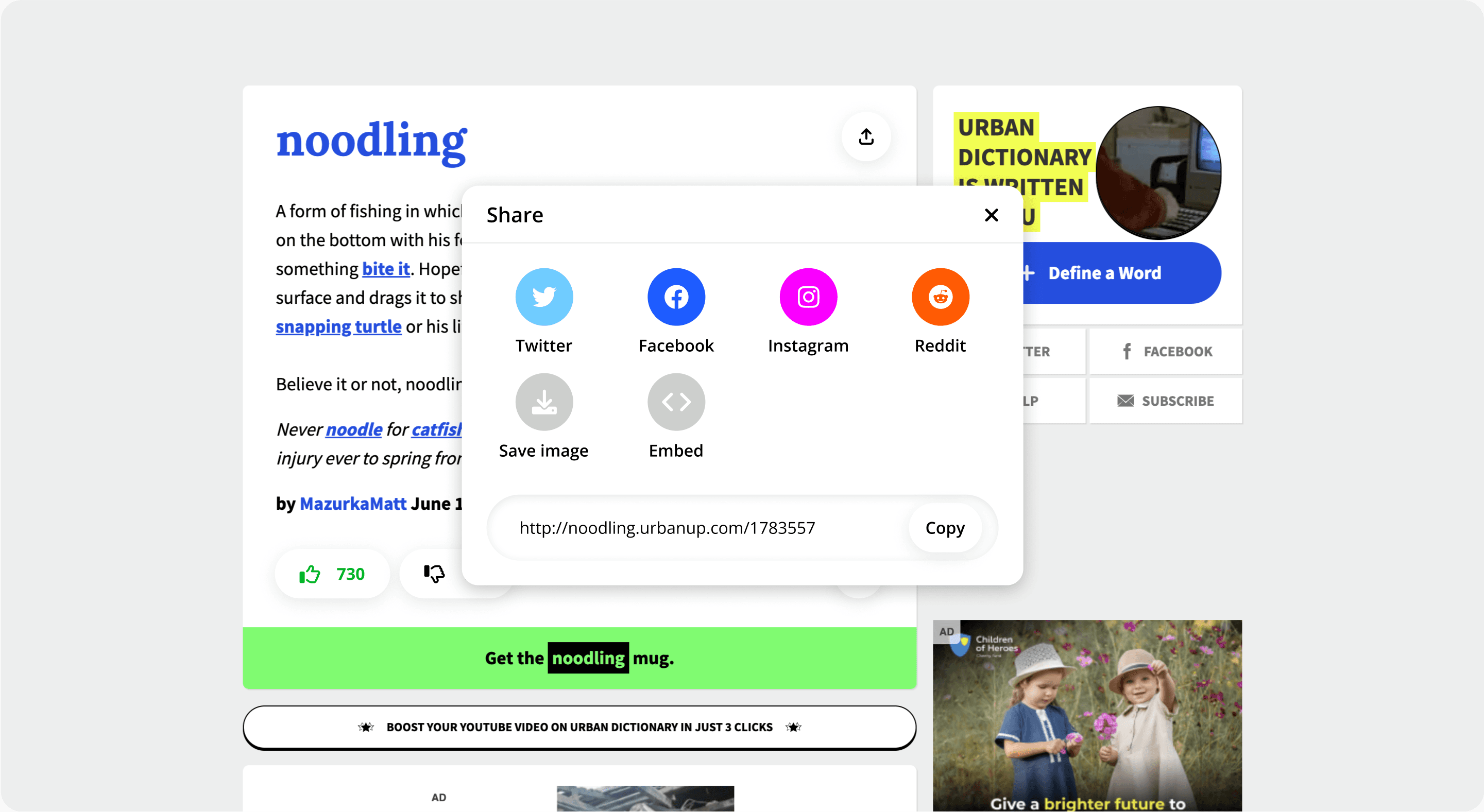This screenshot has width=1484, height=812.
Task: Copy the share URL
Action: click(944, 528)
